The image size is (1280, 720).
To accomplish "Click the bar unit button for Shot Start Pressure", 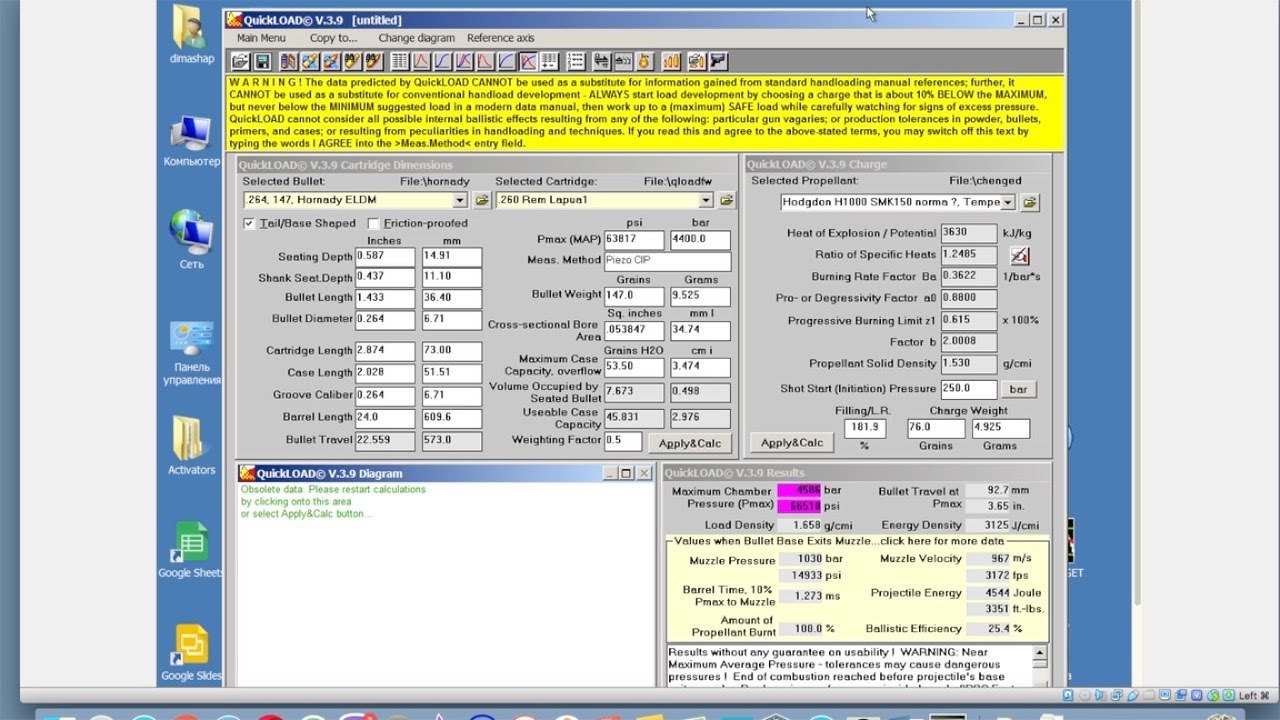I will coord(1019,389).
